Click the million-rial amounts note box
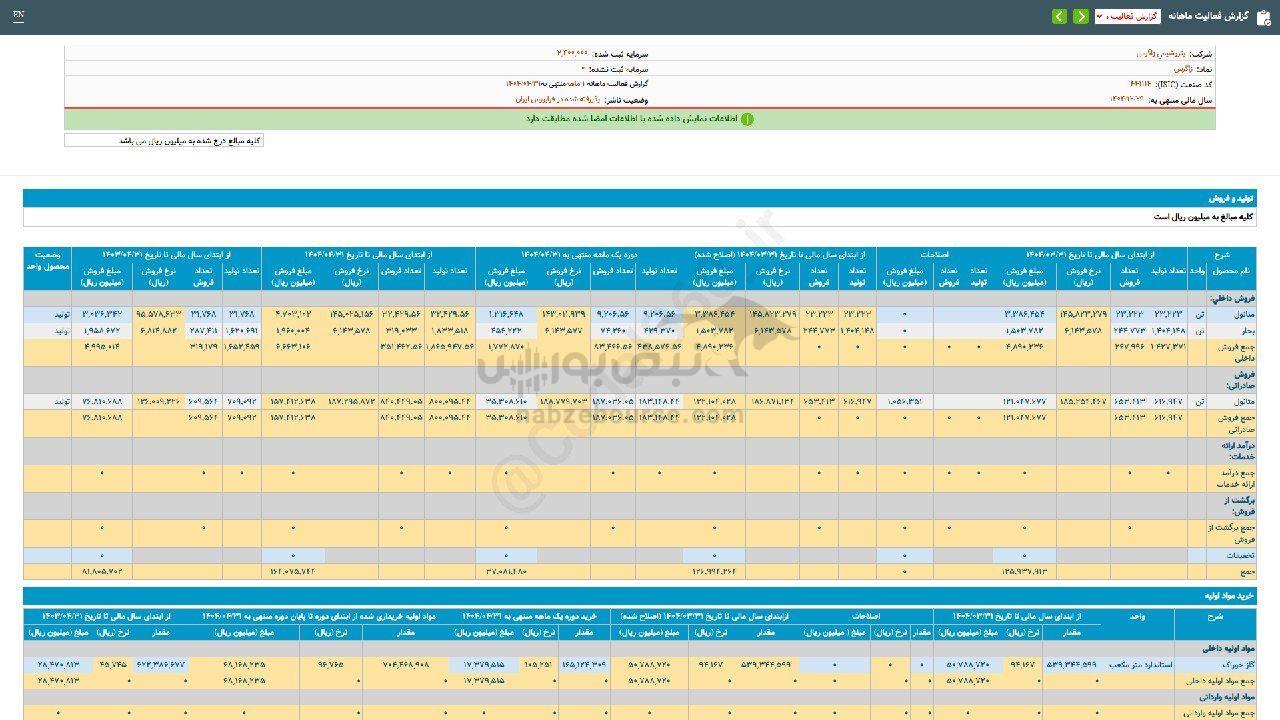Viewport: 1280px width, 720px height. click(x=164, y=141)
